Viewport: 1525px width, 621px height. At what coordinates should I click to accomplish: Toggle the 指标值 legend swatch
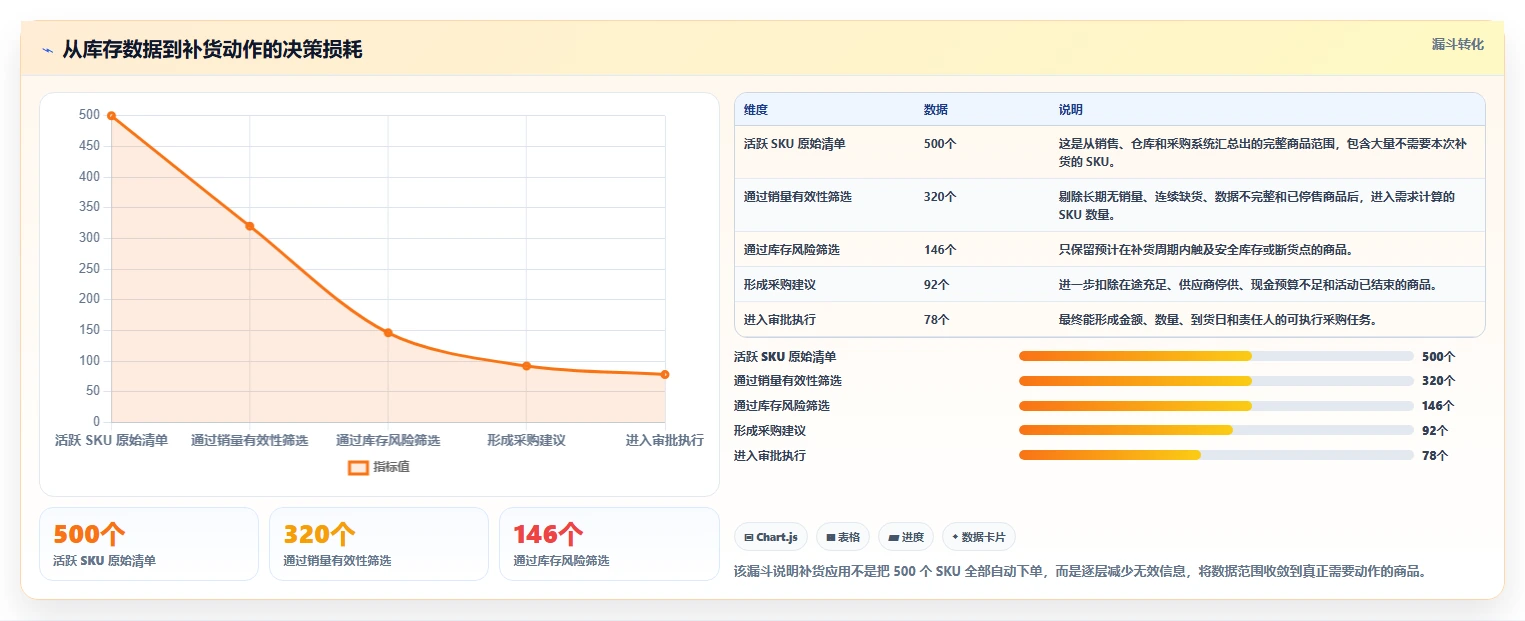click(x=358, y=467)
